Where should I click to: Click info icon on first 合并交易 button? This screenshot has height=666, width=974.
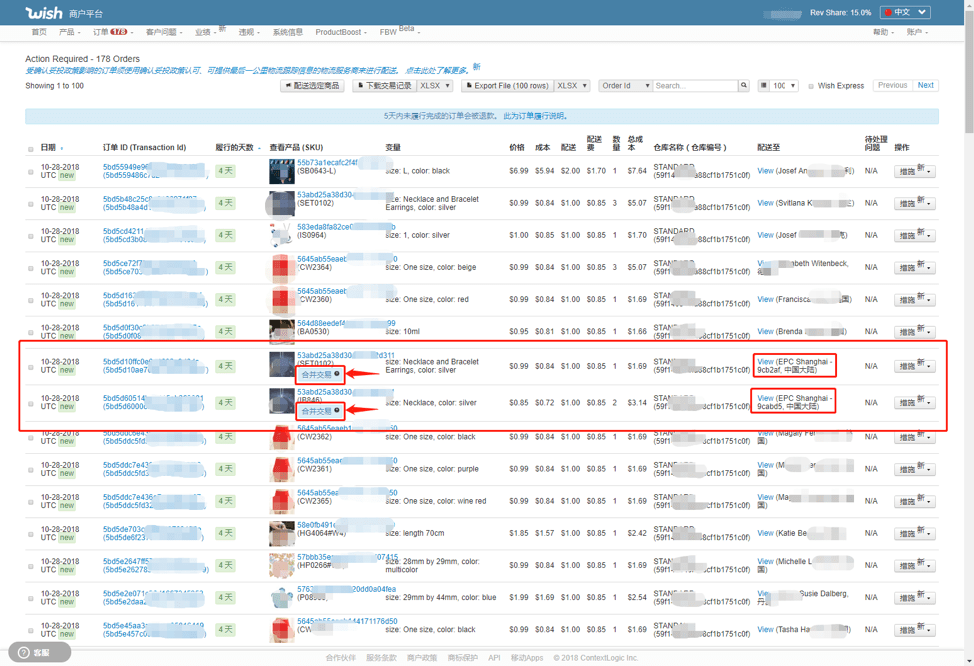[x=337, y=374]
